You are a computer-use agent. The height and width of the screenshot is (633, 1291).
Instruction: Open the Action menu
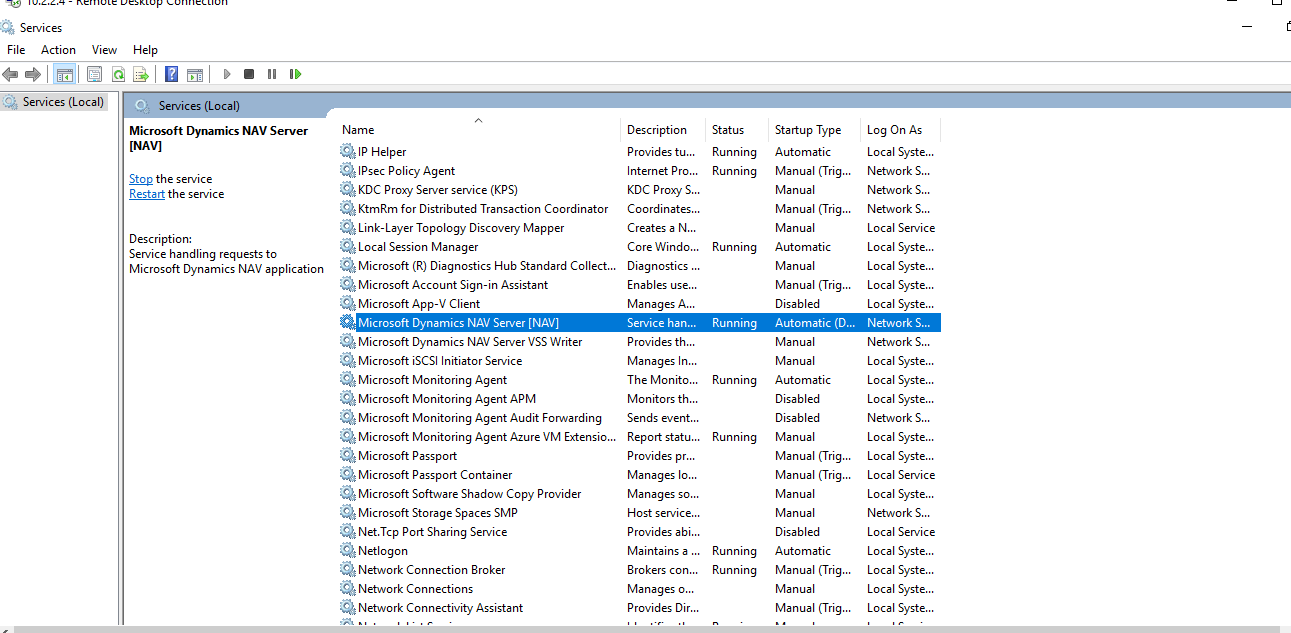(x=58, y=49)
